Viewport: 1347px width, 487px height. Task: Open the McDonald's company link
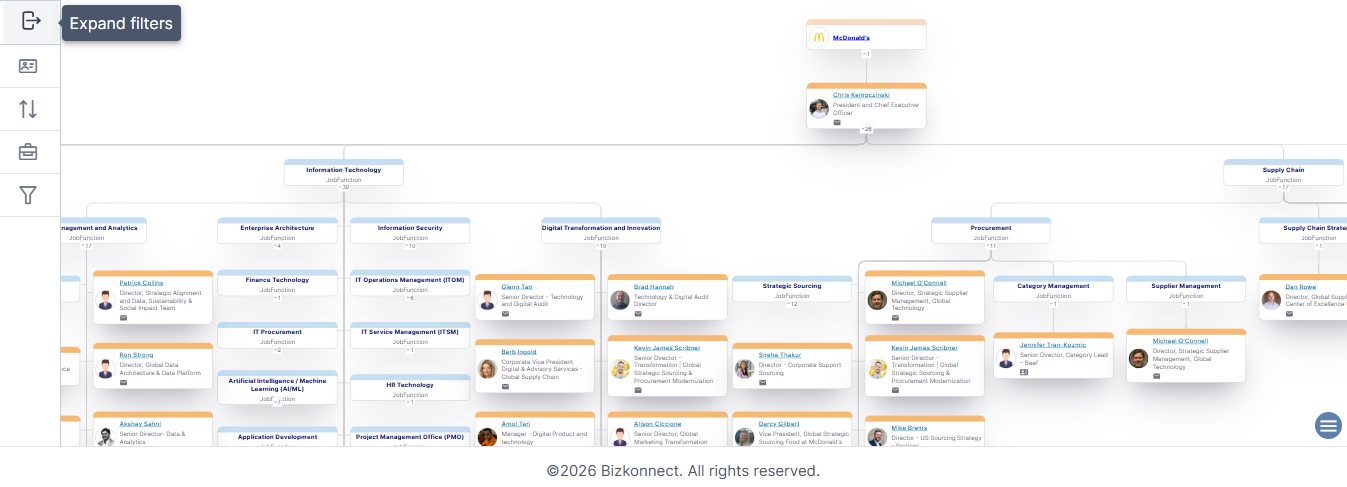click(851, 38)
